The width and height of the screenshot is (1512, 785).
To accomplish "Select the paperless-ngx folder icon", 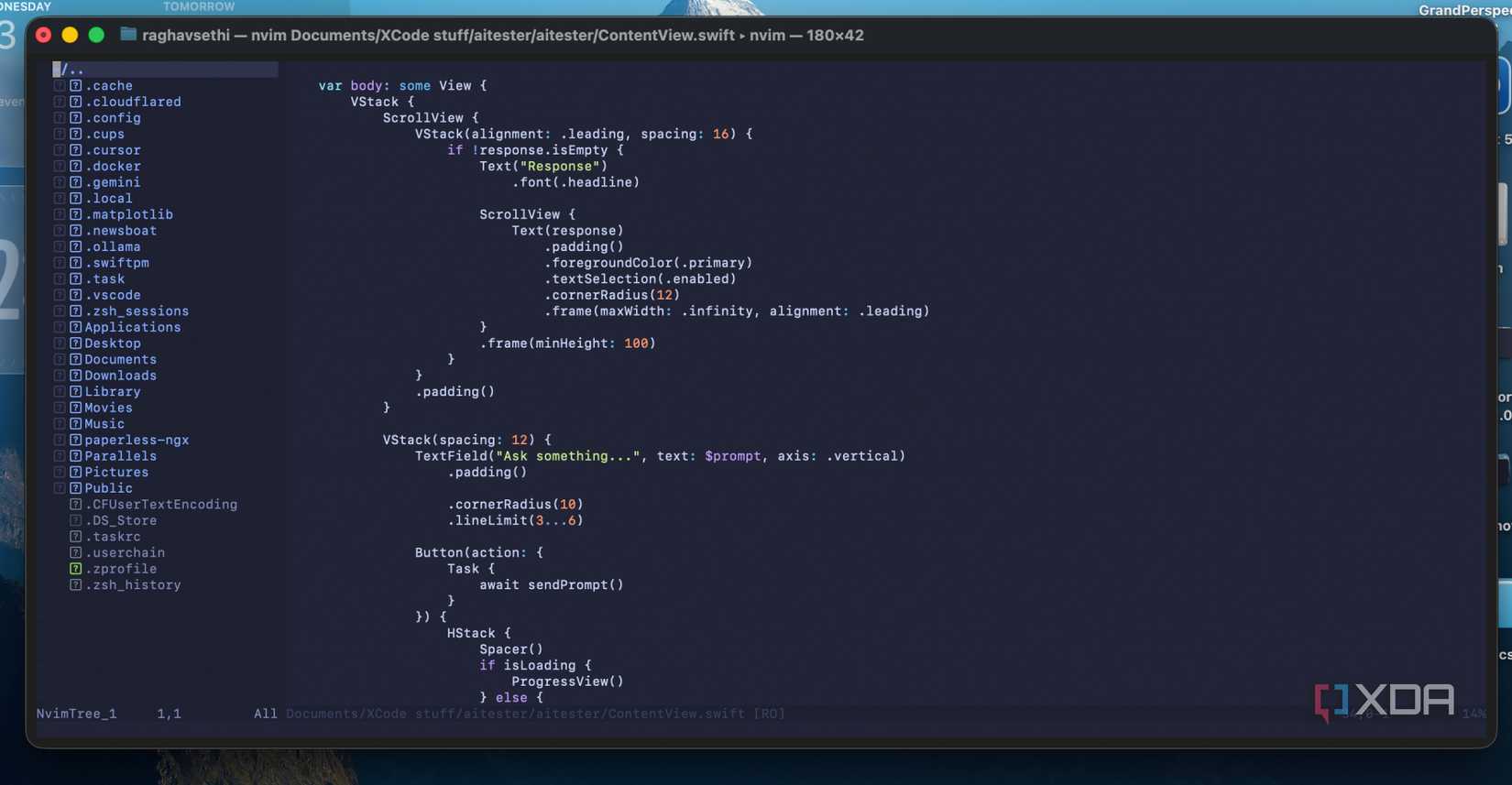I will click(x=76, y=440).
